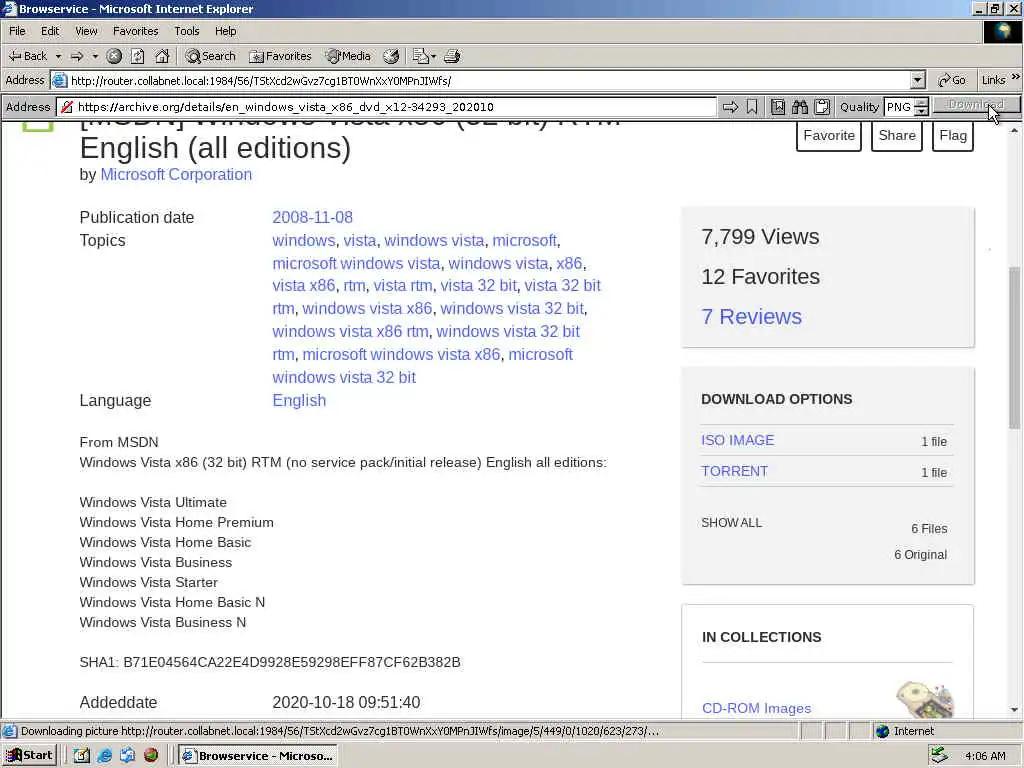Open the CD-ROM Images collection link

coord(756,708)
